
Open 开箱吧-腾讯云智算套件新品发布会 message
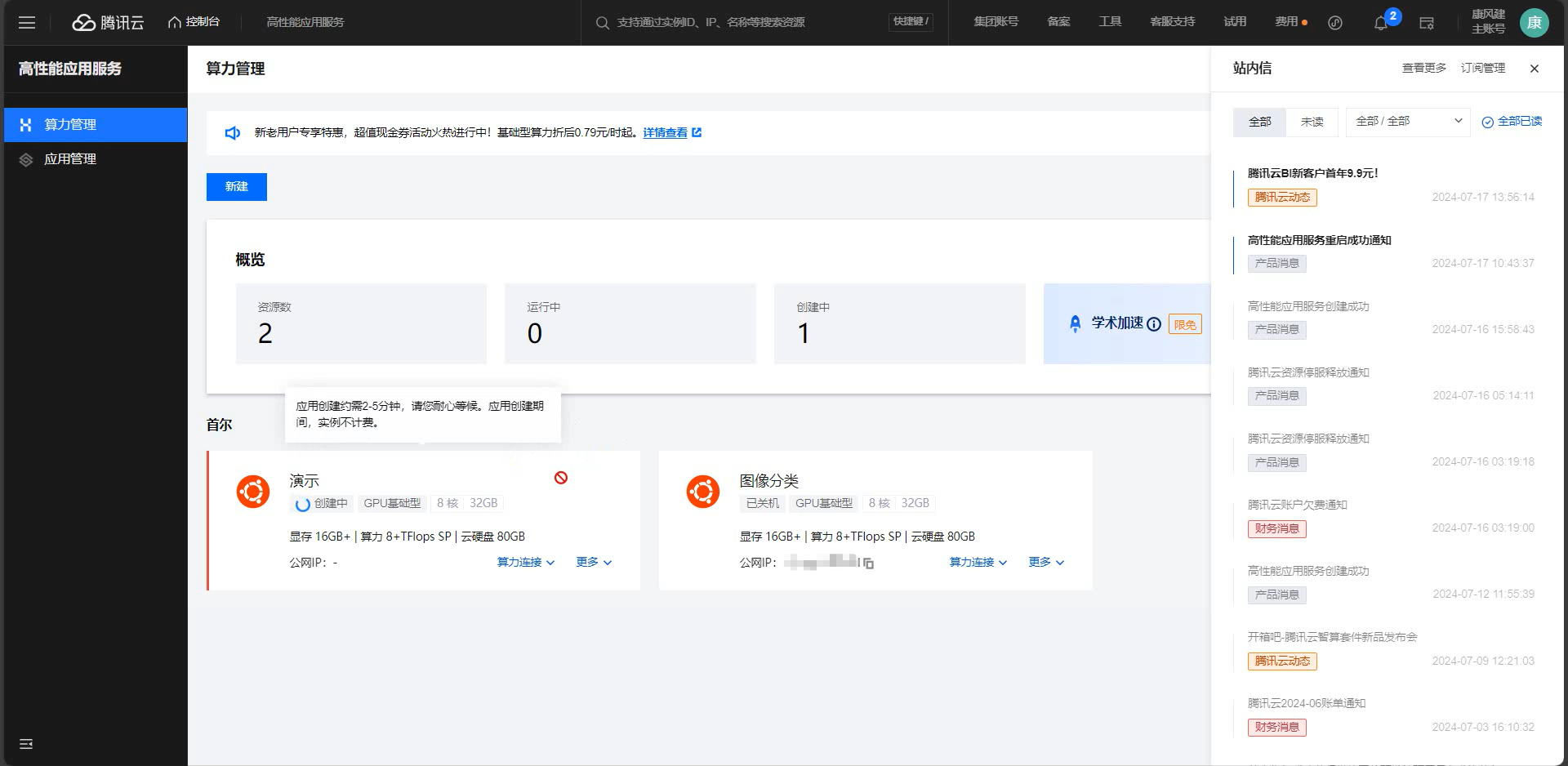click(1332, 637)
